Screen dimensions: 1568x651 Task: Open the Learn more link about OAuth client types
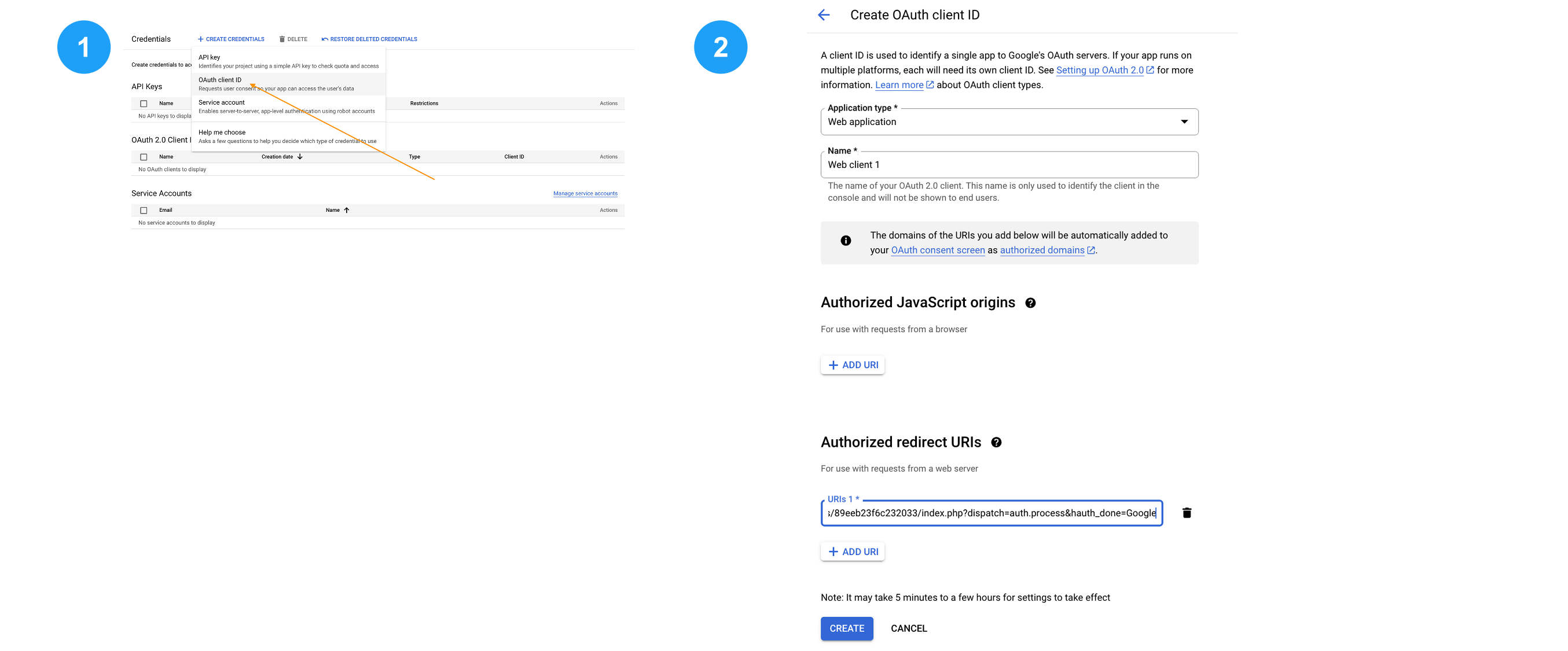(904, 85)
